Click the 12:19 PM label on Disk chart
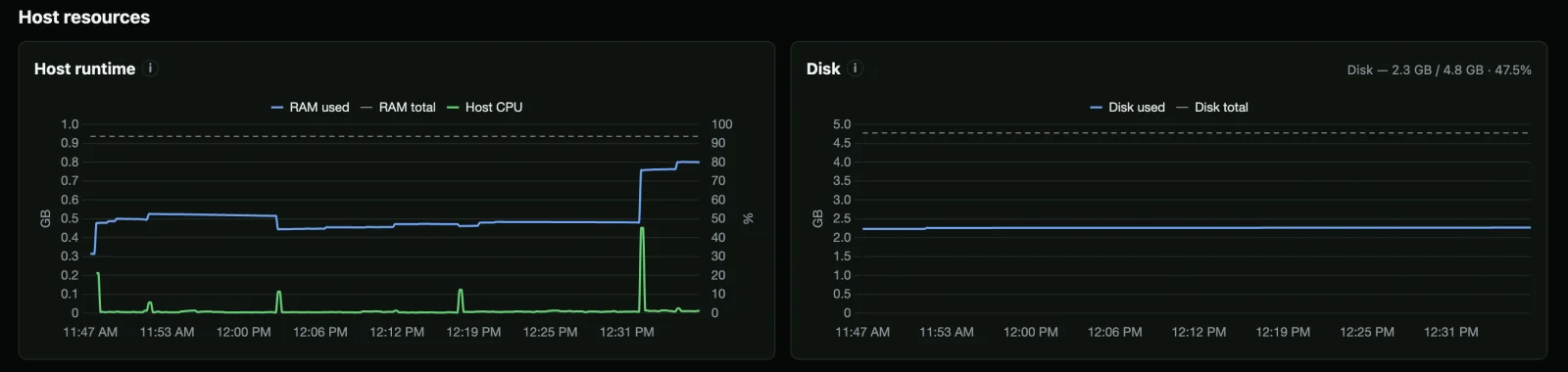 [1283, 332]
